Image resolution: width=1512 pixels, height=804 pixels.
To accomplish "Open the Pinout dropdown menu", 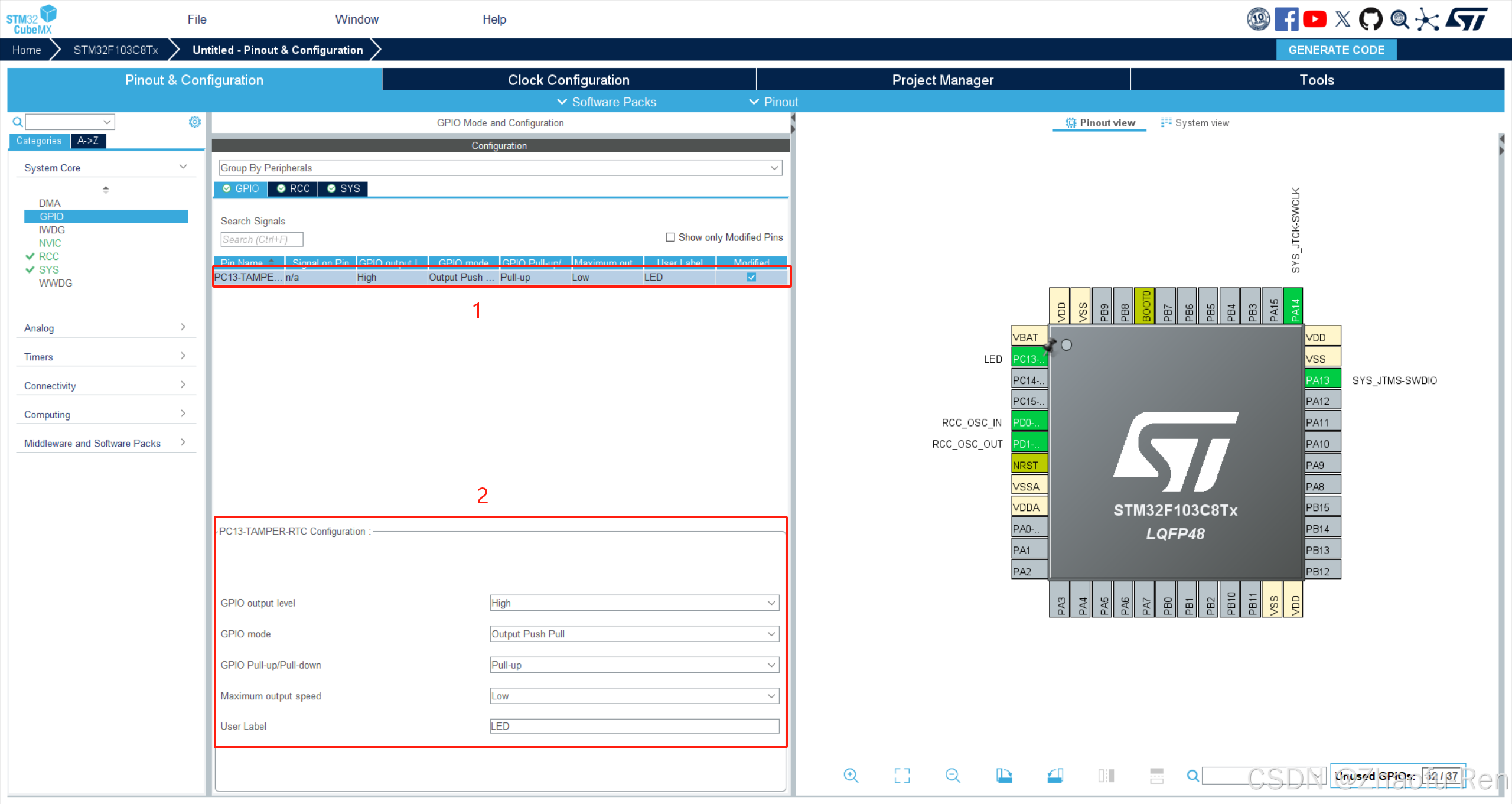I will coord(774,102).
